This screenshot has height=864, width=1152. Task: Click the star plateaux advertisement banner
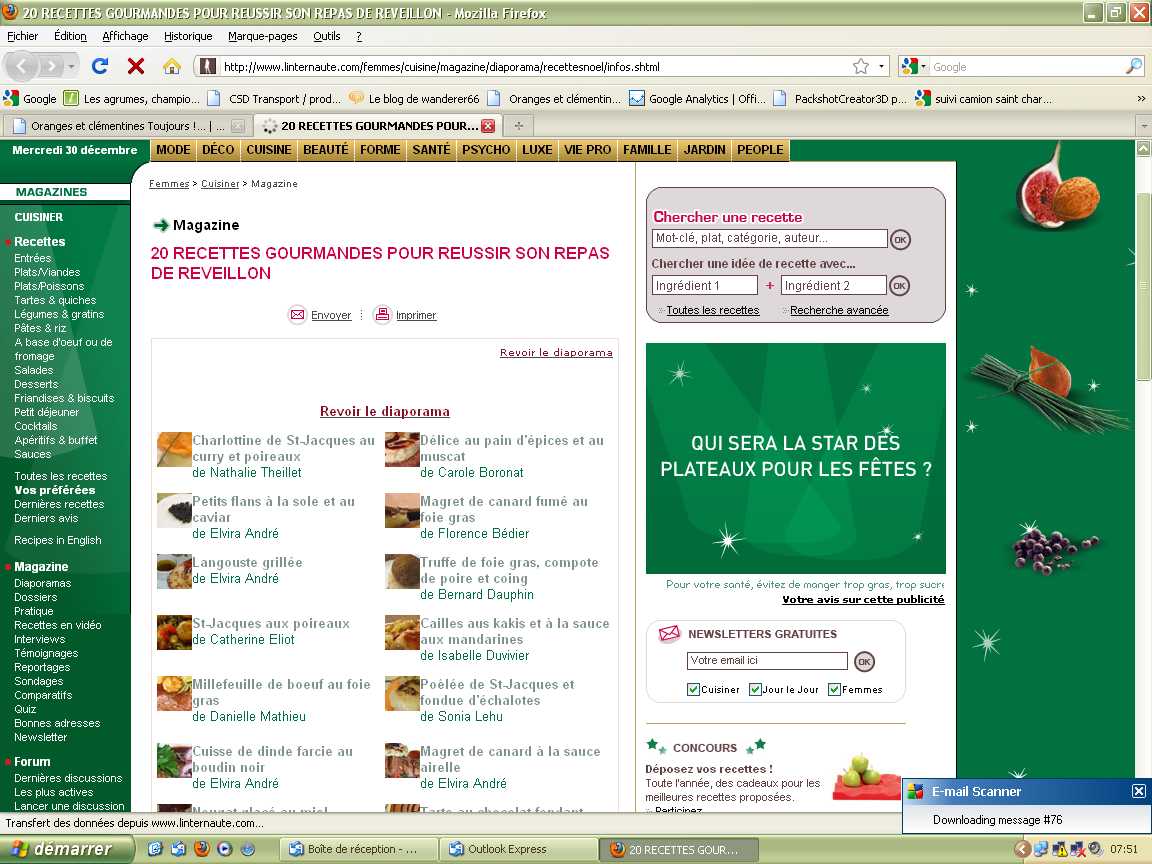pos(796,458)
